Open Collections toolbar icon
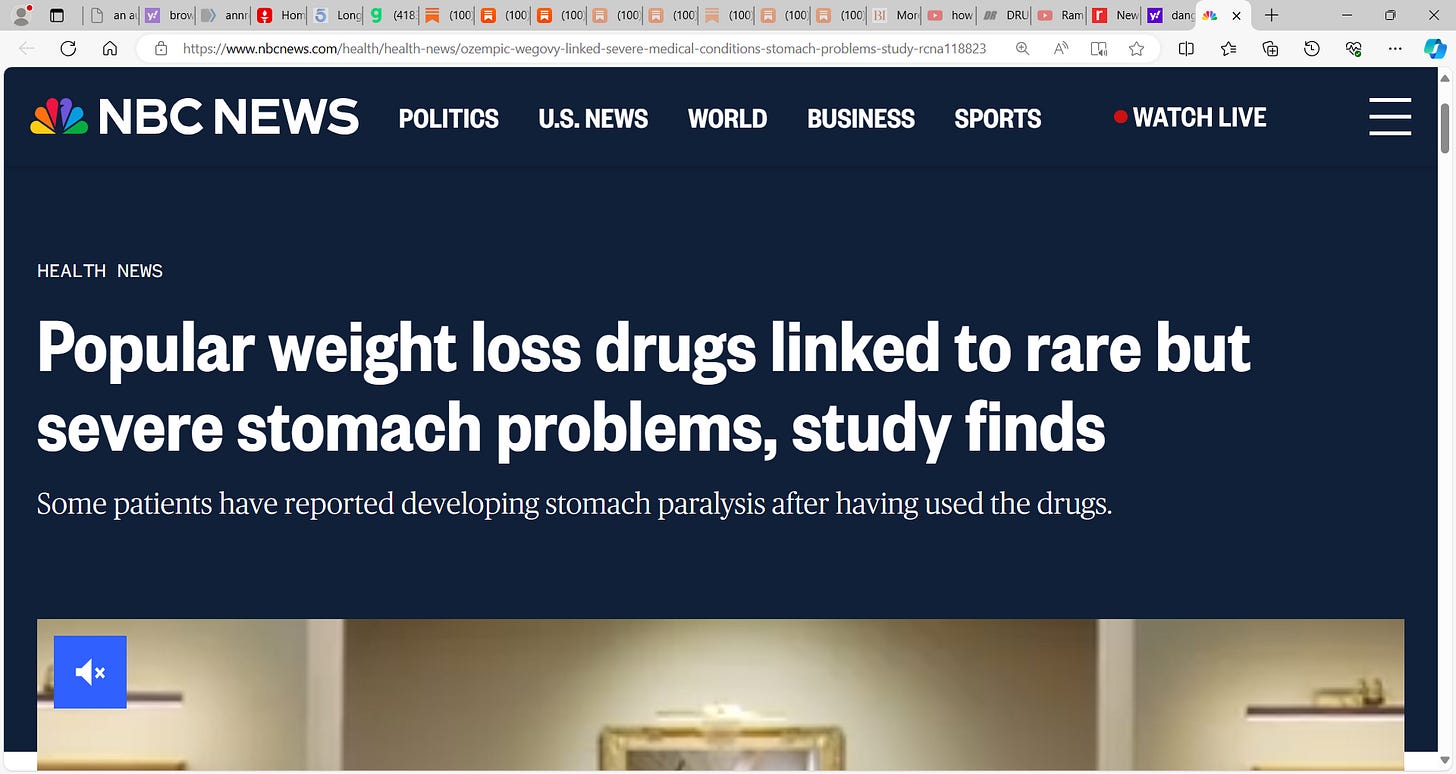 pyautogui.click(x=1270, y=48)
